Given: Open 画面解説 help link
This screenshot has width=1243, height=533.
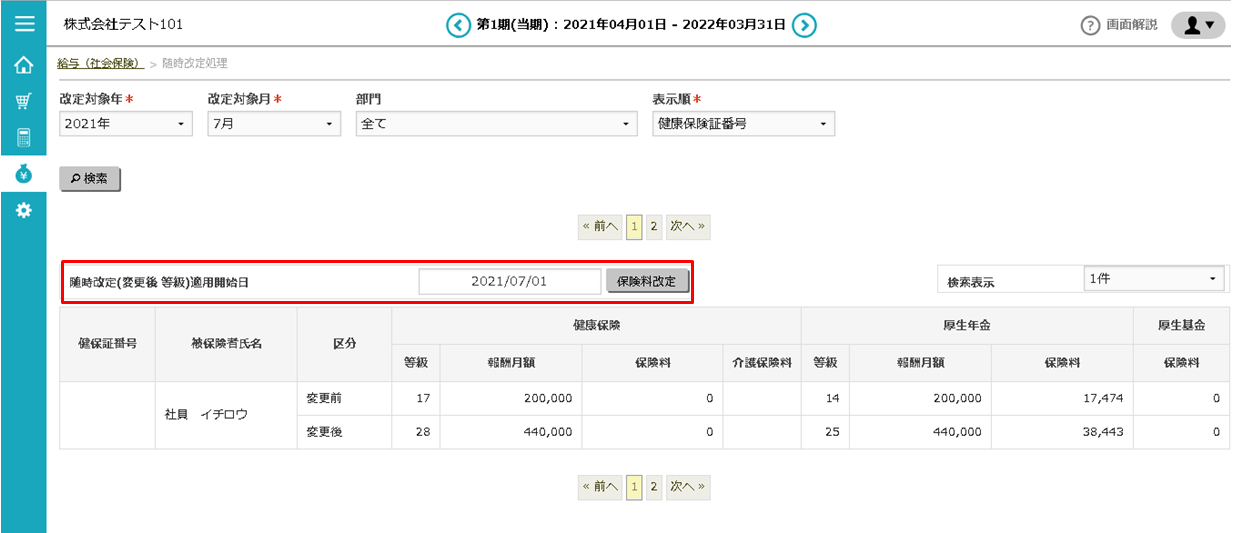Looking at the screenshot, I should (1119, 25).
